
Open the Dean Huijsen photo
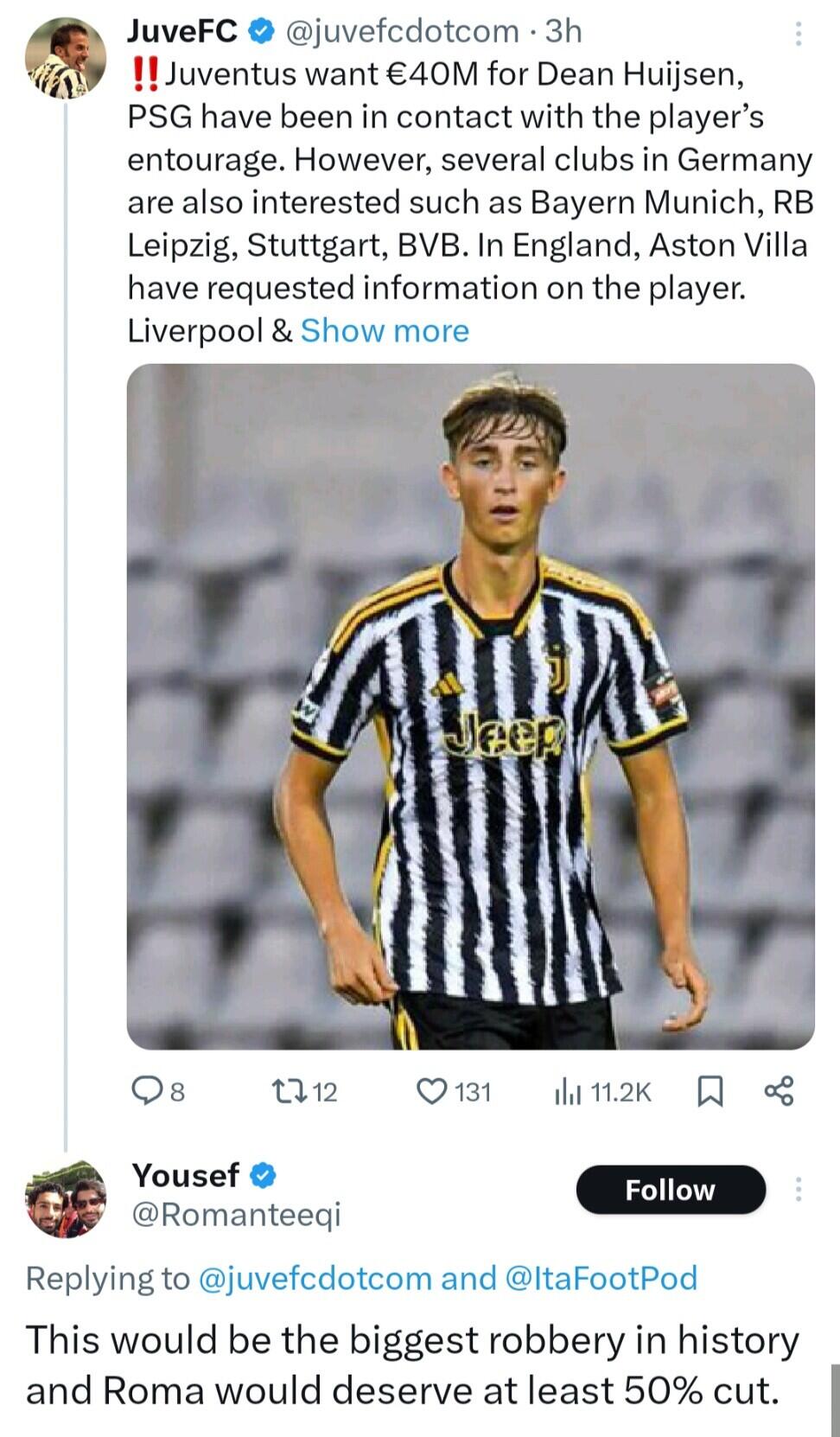point(470,706)
